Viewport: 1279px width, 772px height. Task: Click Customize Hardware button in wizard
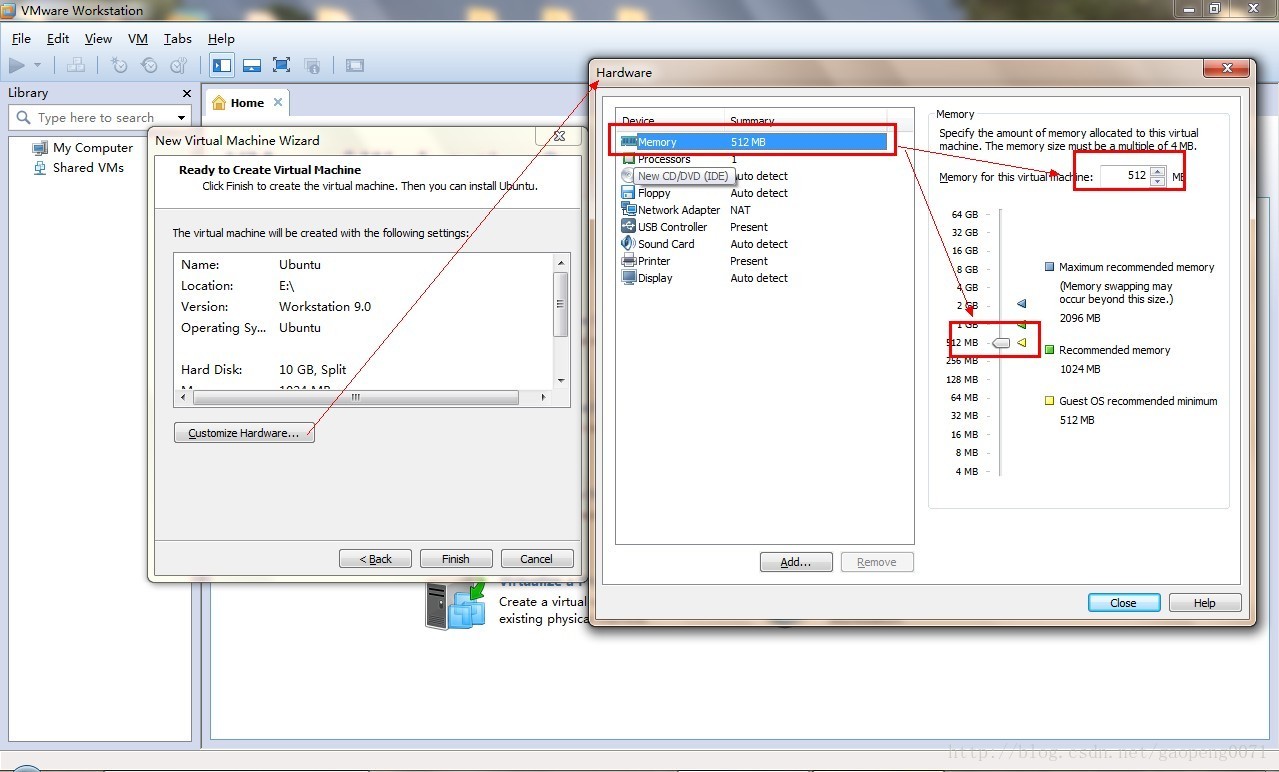[244, 433]
